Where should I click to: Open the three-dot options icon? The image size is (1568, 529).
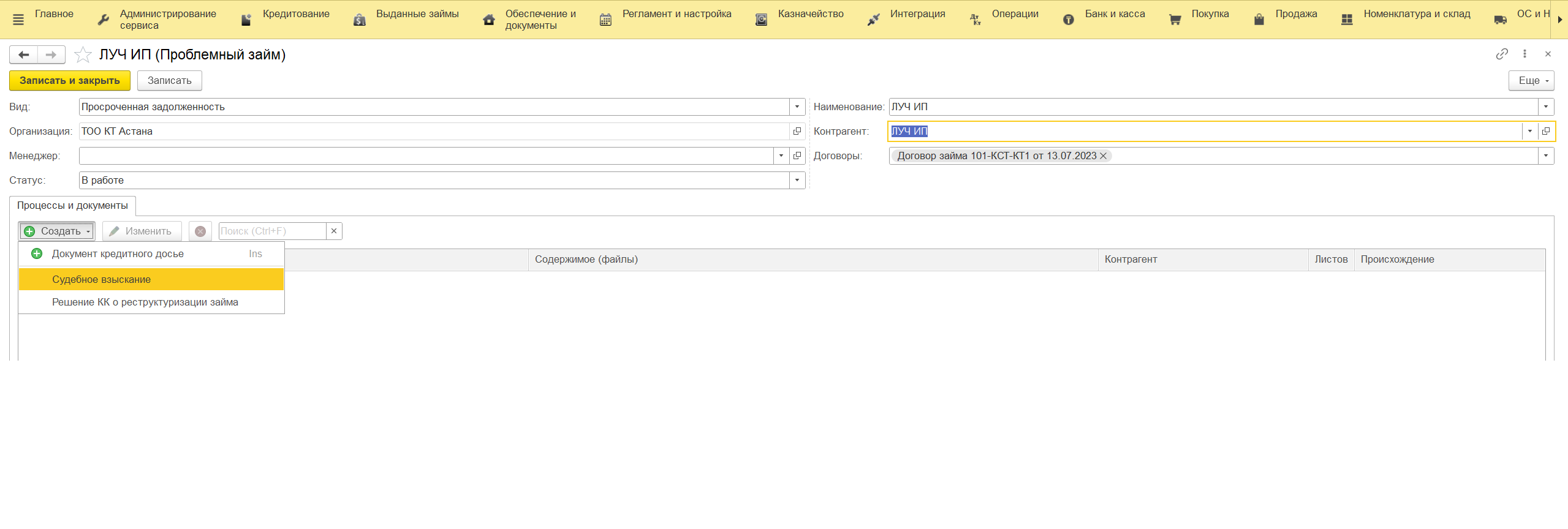1524,54
